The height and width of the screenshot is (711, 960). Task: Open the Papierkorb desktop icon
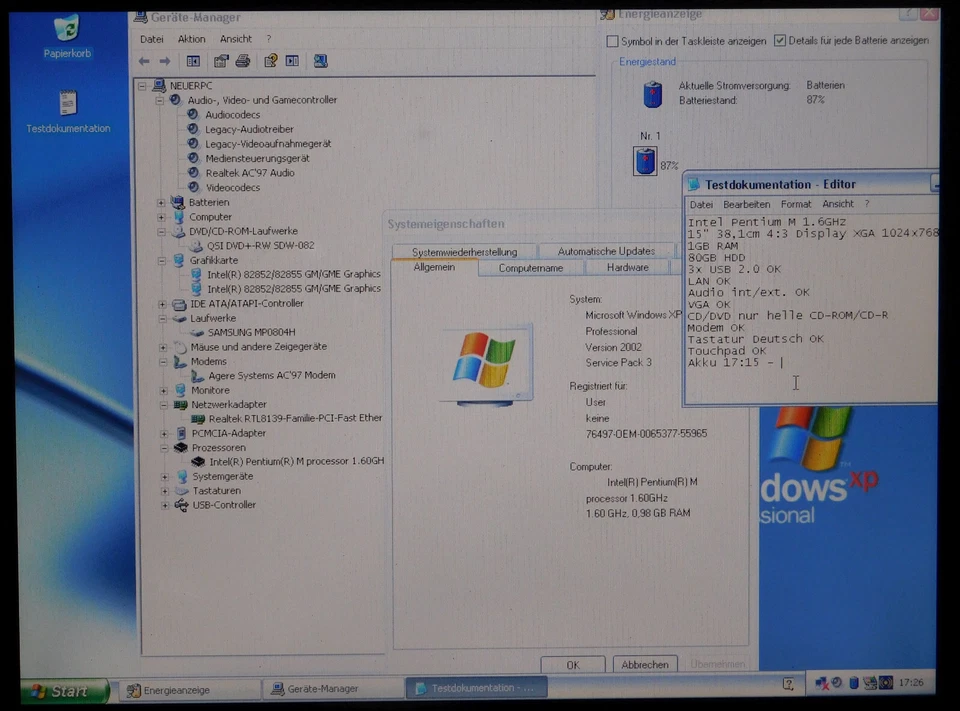(66, 37)
